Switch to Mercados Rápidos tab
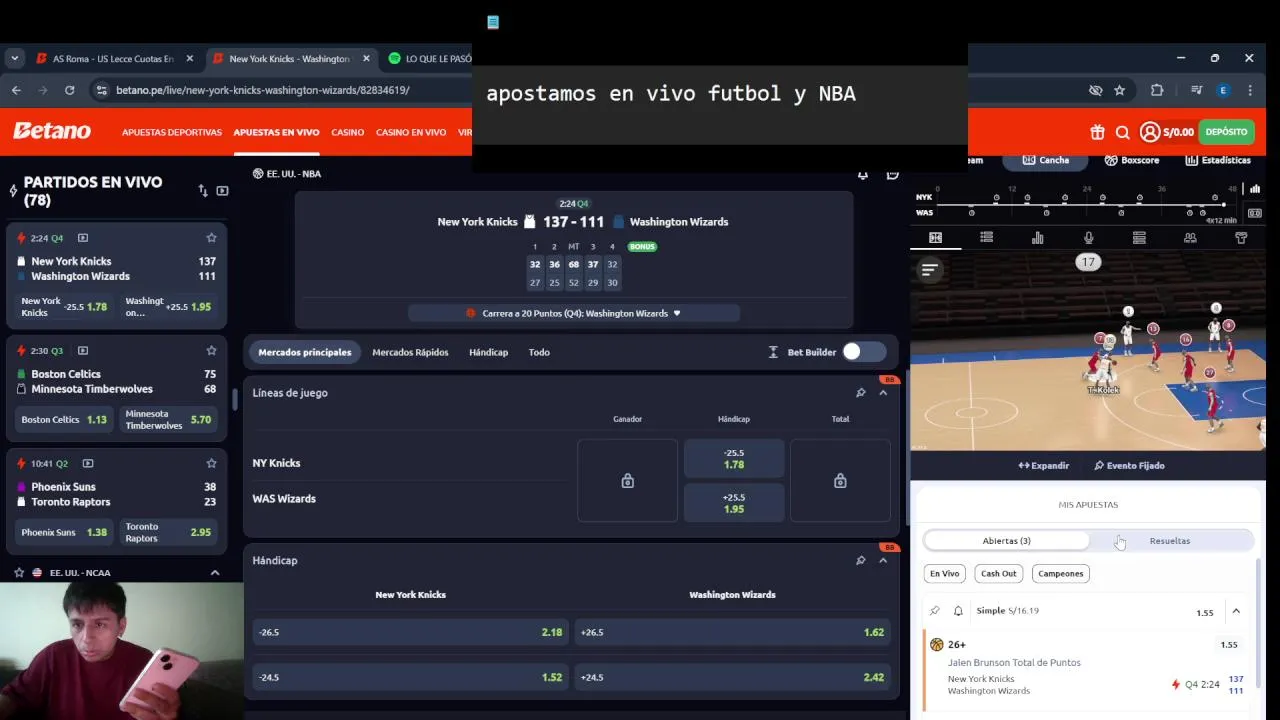 (x=410, y=352)
